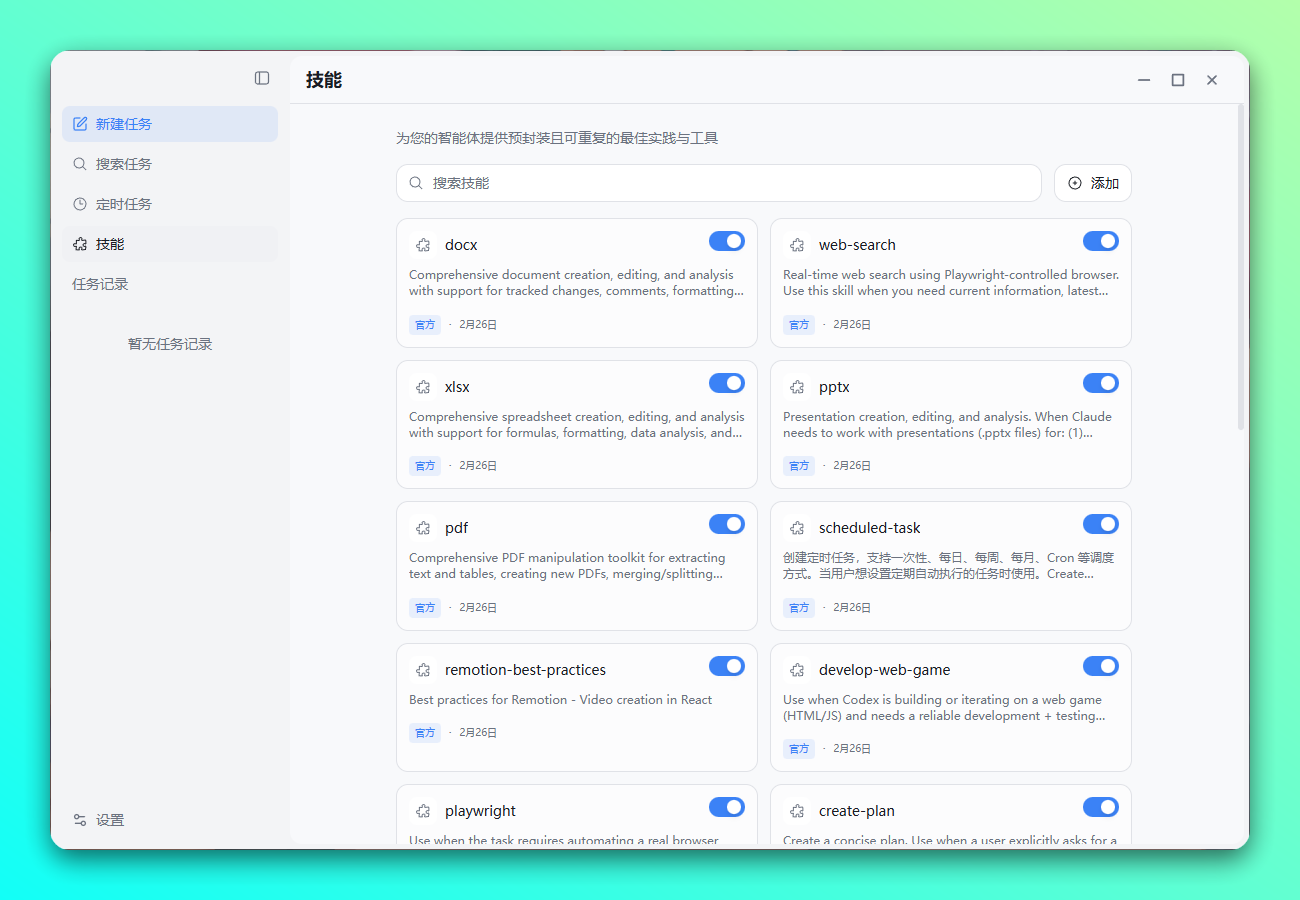This screenshot has width=1300, height=900.
Task: Click the puzzle icon beside scheduled-task
Action: (x=797, y=528)
